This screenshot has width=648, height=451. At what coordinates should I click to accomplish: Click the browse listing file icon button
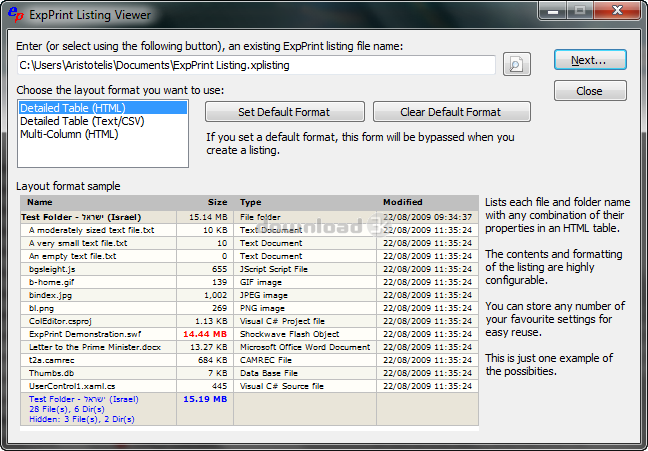coord(517,64)
